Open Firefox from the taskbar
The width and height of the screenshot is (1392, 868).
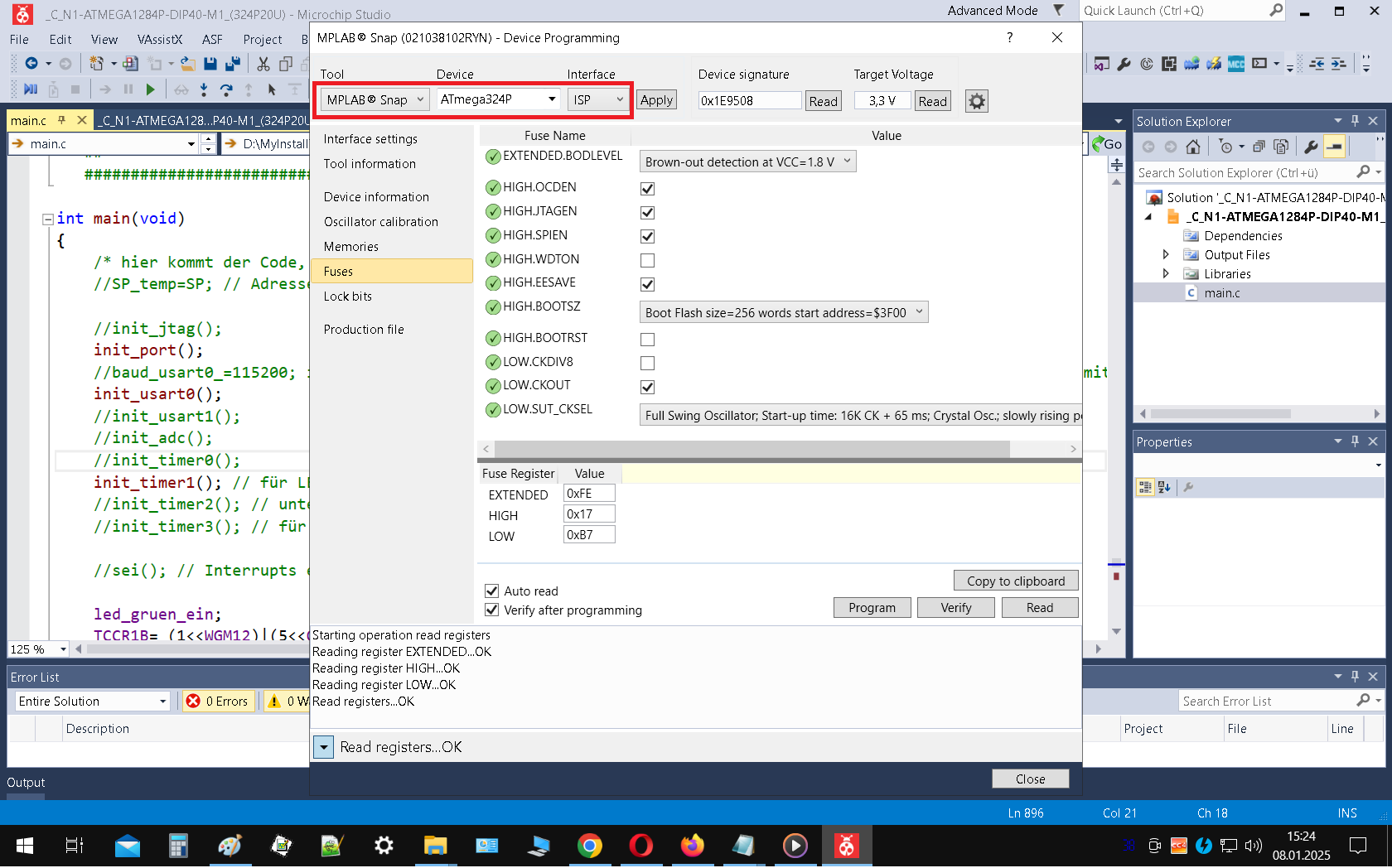[692, 846]
